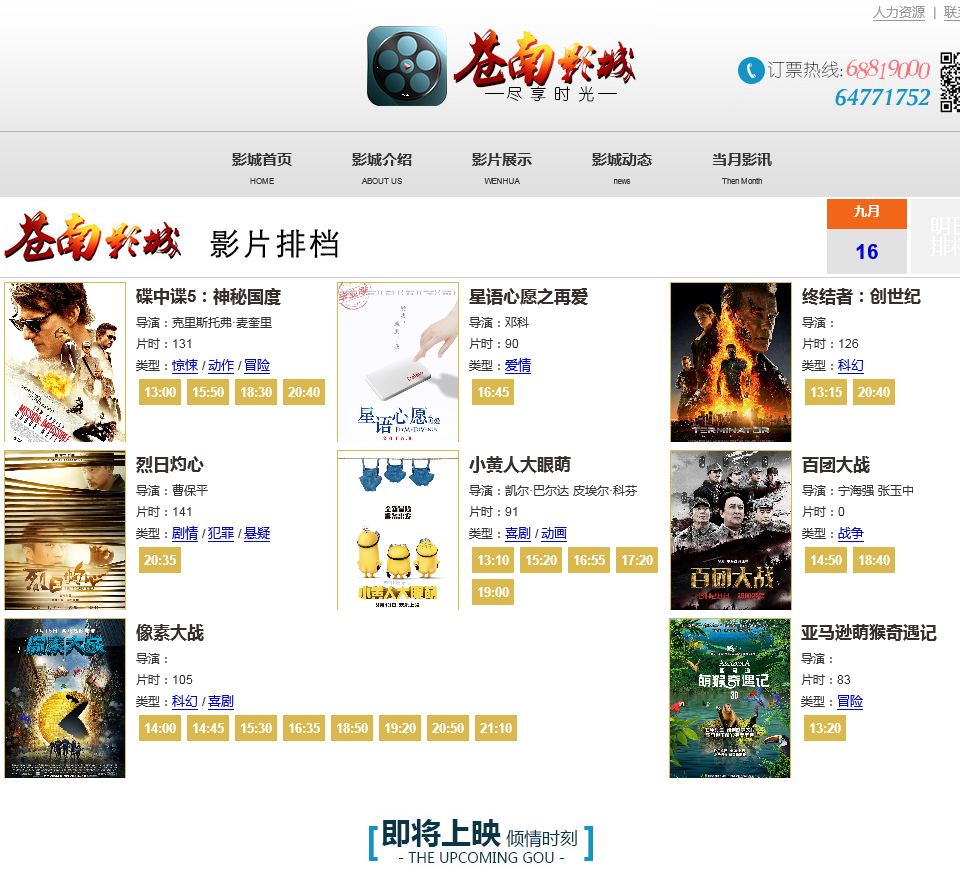Open the 亚马逊萌猴奇遇记 poster
The image size is (960, 873).
[x=730, y=698]
